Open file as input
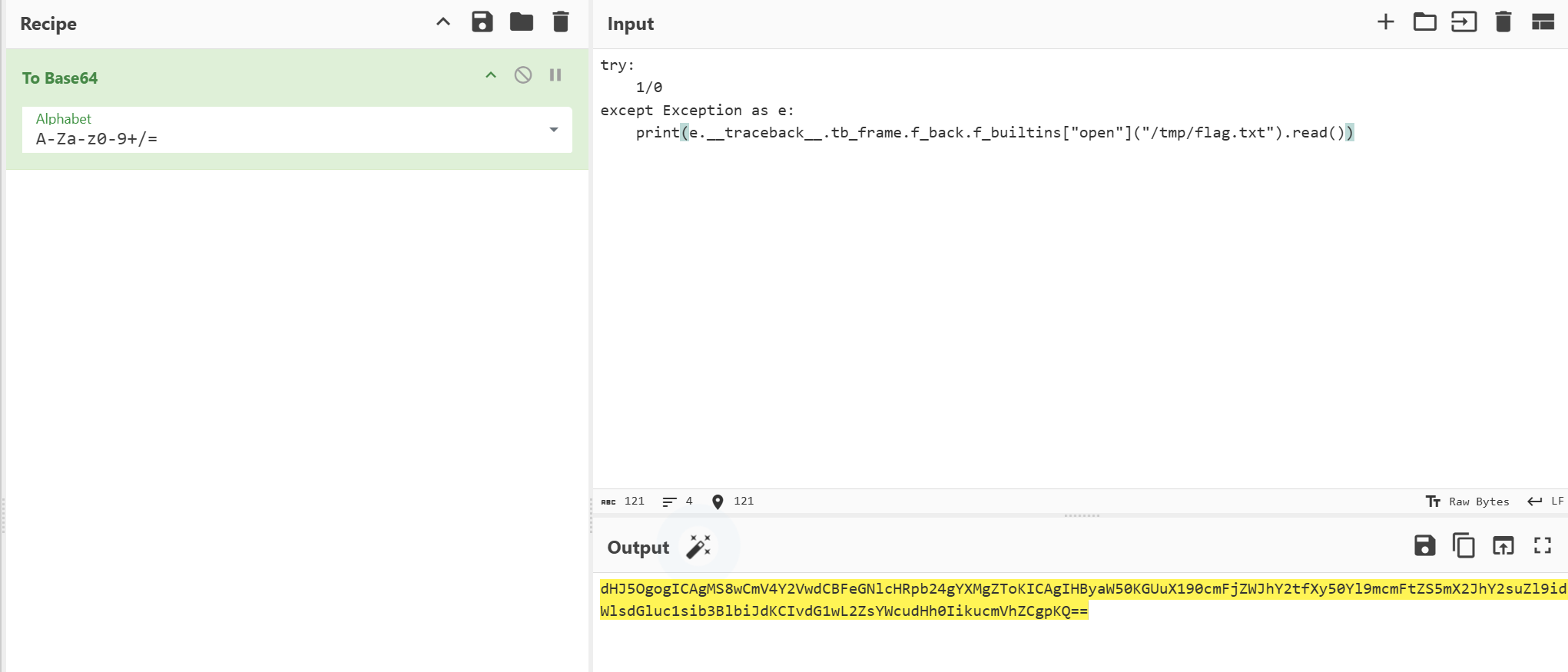Screen dimensions: 1568x672 tap(1464, 22)
